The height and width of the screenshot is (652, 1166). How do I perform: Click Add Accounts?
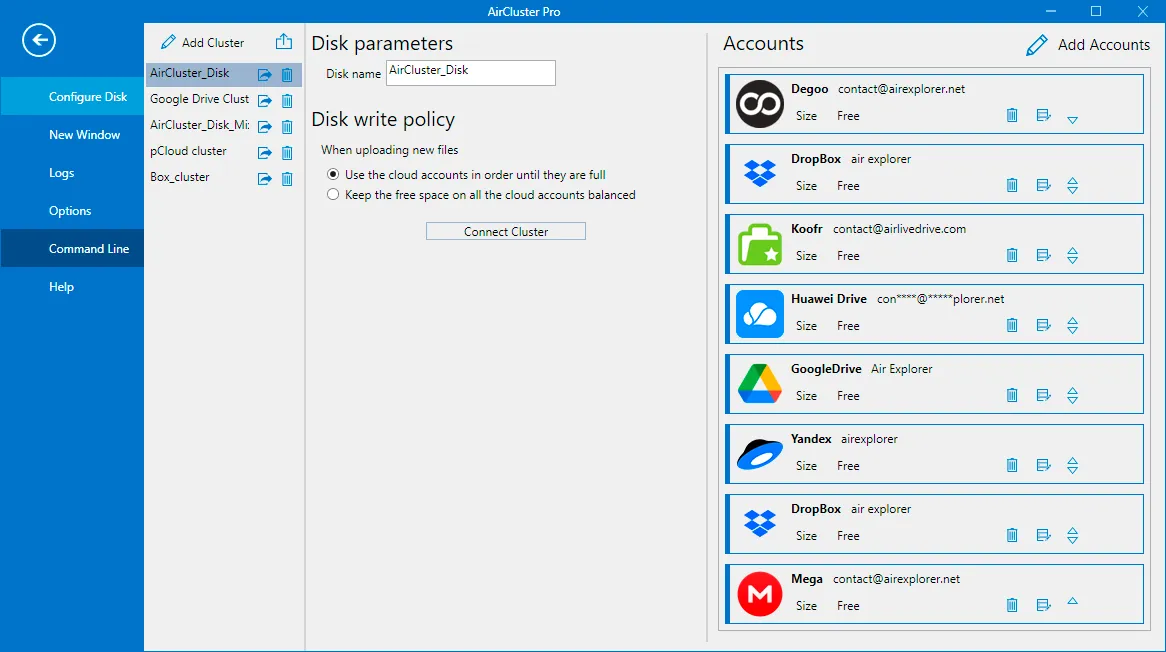point(1088,45)
